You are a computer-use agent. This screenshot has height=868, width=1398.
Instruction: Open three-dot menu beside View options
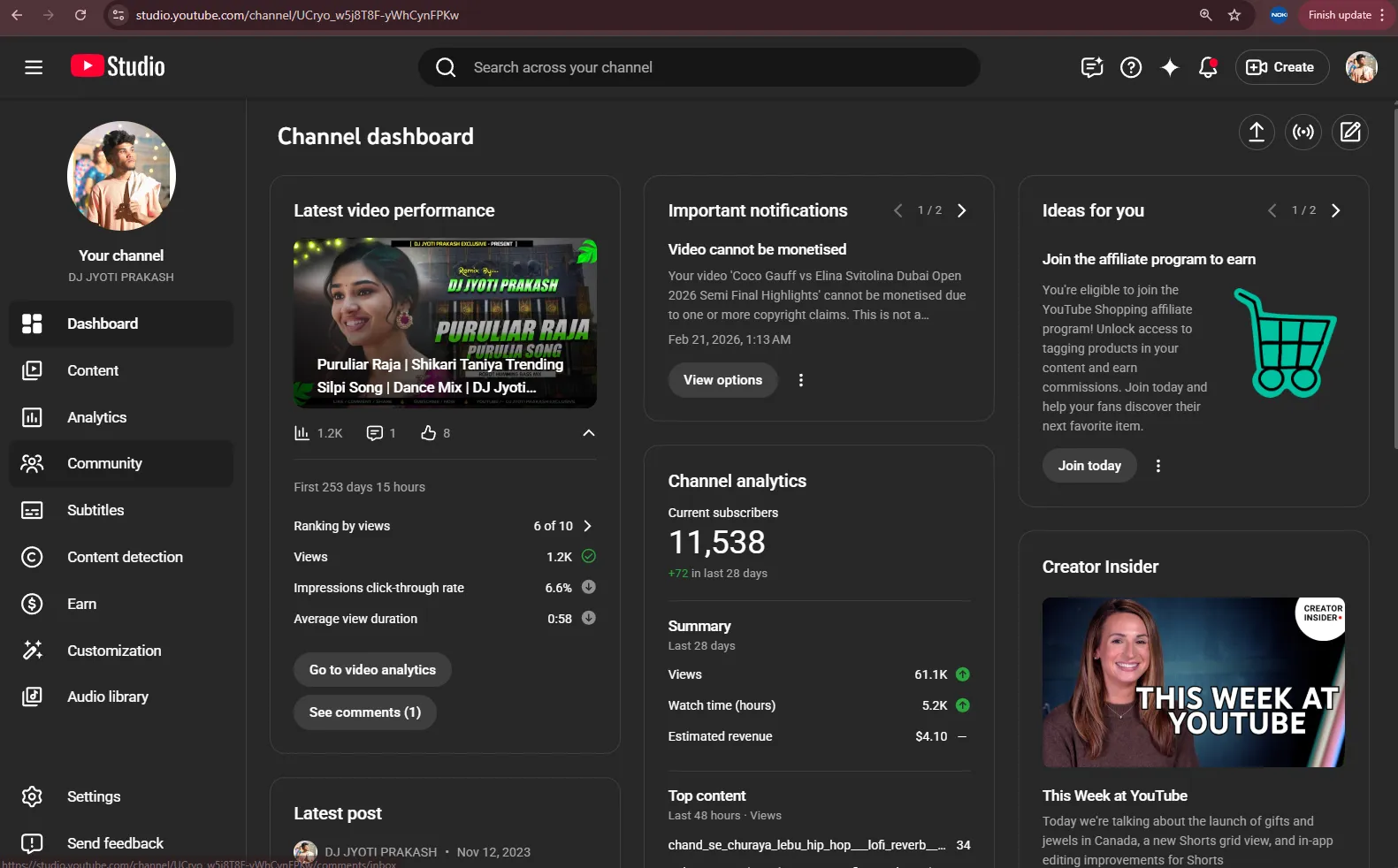pyautogui.click(x=801, y=380)
